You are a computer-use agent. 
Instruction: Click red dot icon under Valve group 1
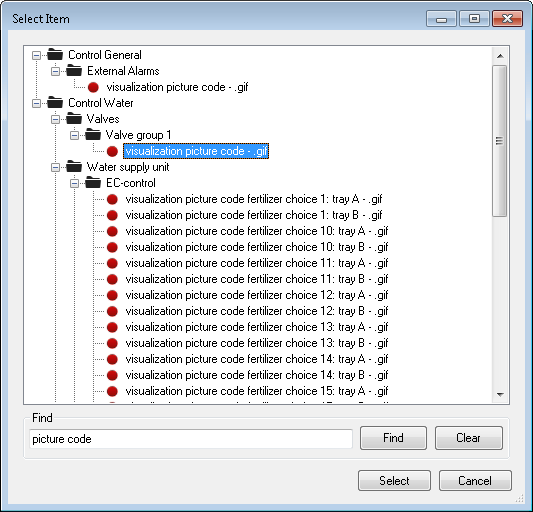click(x=112, y=151)
